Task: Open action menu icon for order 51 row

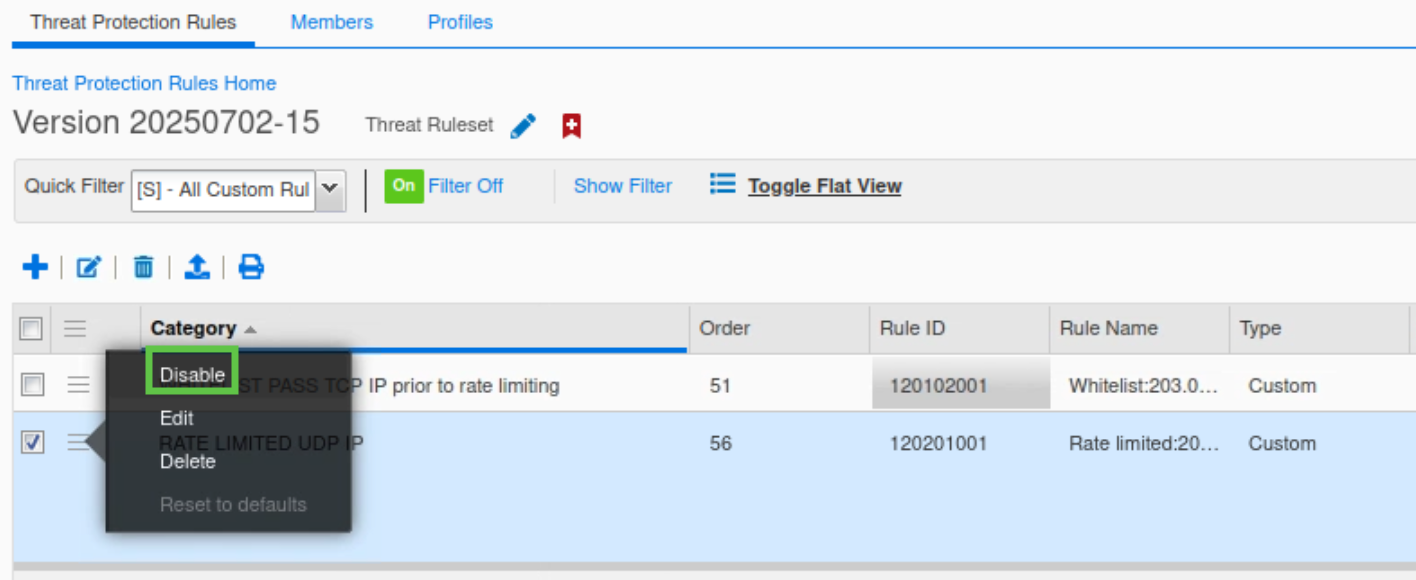Action: (78, 385)
